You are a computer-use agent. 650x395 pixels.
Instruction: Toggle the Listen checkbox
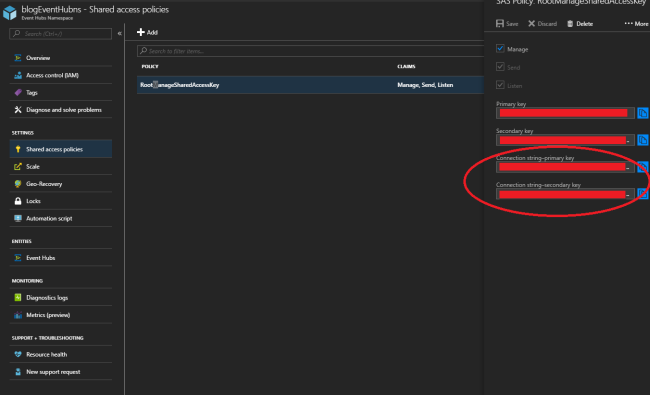pyautogui.click(x=500, y=85)
